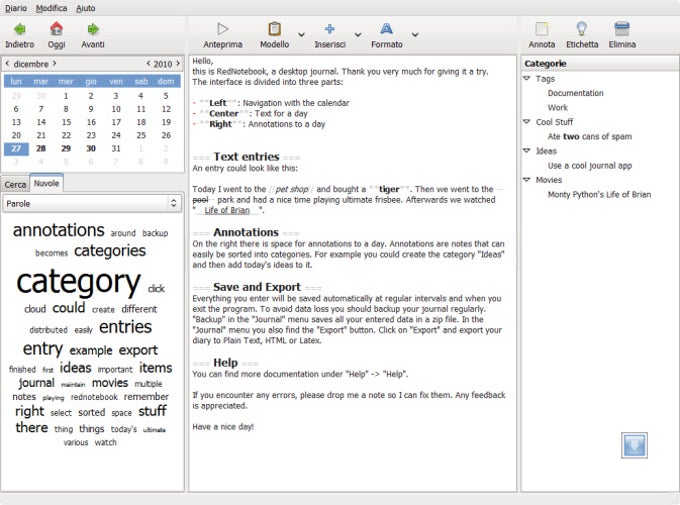Switch to the Cerca tab
Viewport: 680px width, 505px height.
coord(15,184)
